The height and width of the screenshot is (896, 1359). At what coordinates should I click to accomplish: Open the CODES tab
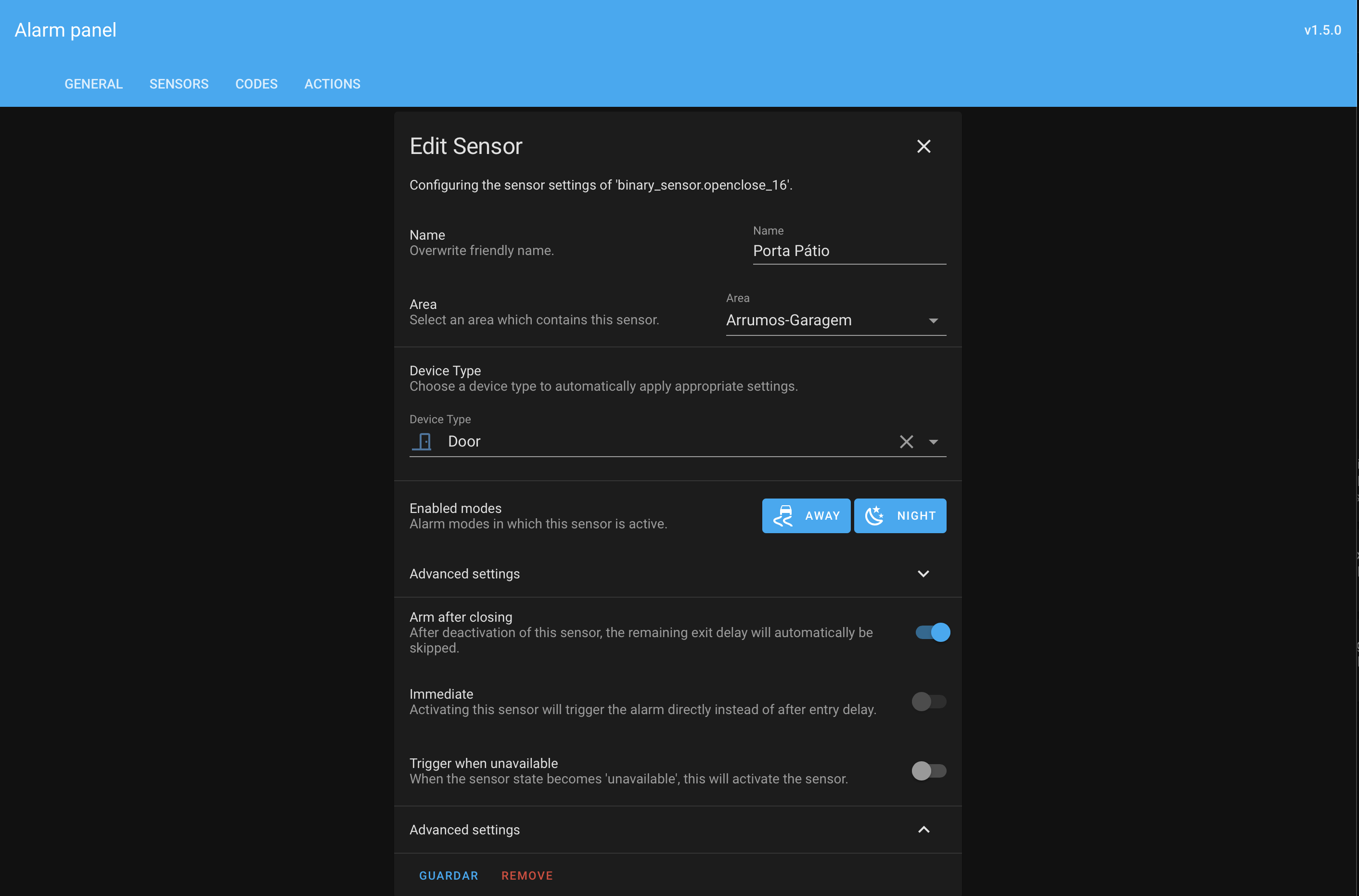click(x=256, y=84)
